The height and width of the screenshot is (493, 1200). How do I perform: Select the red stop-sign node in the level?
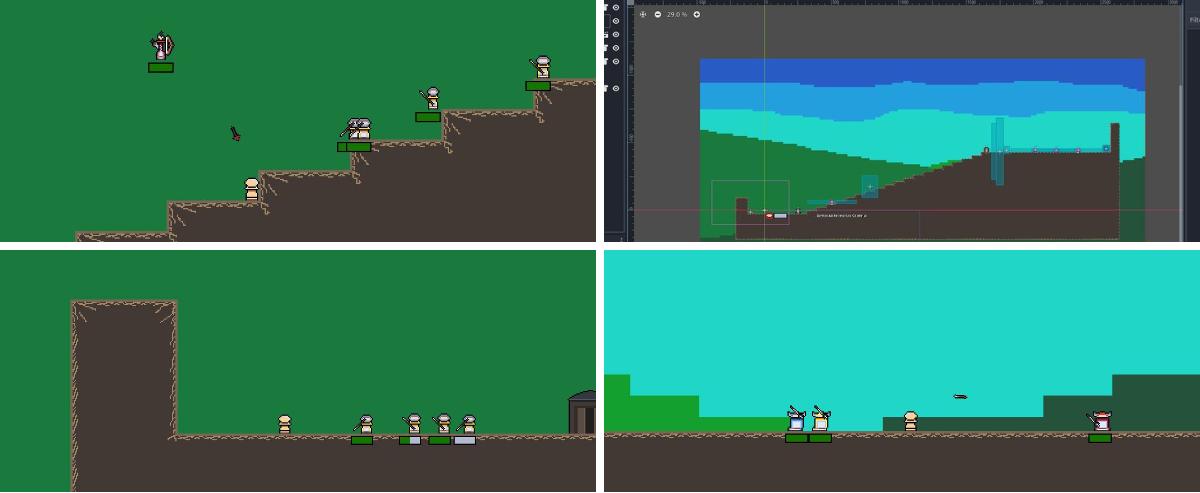pos(769,215)
